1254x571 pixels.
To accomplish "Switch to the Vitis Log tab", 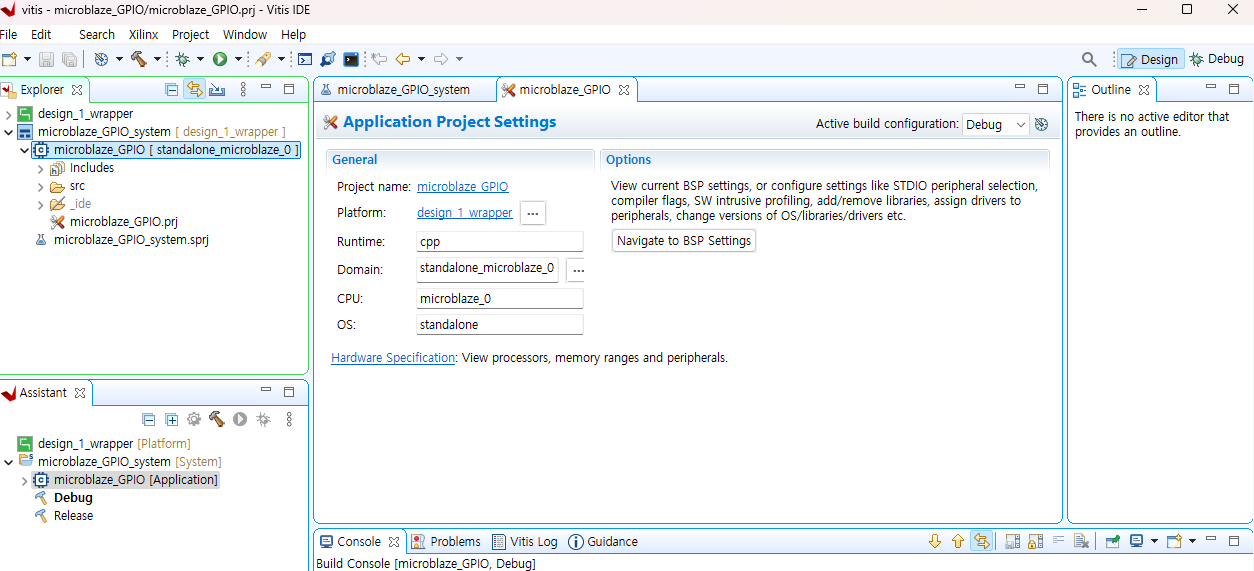I will point(525,541).
